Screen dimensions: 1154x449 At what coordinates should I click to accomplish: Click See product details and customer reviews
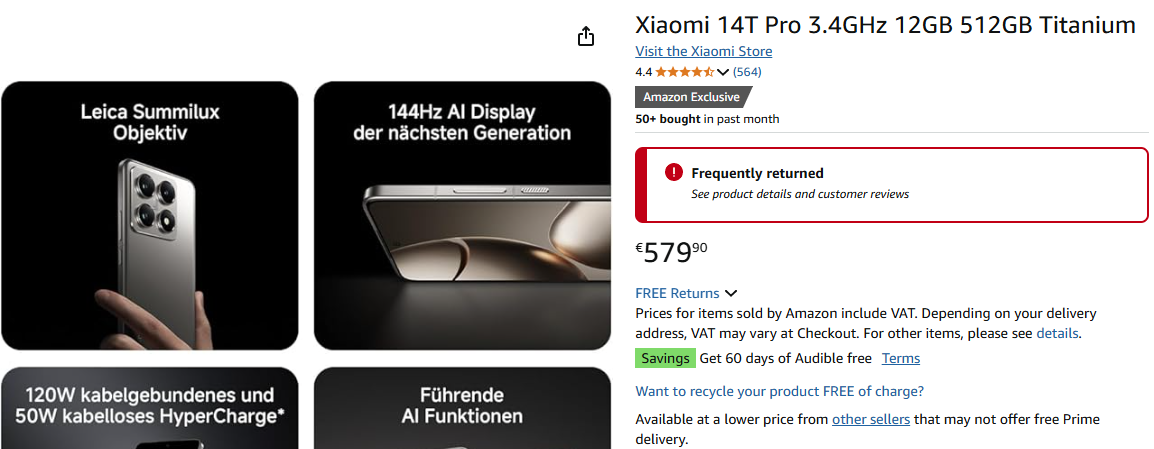pos(800,194)
